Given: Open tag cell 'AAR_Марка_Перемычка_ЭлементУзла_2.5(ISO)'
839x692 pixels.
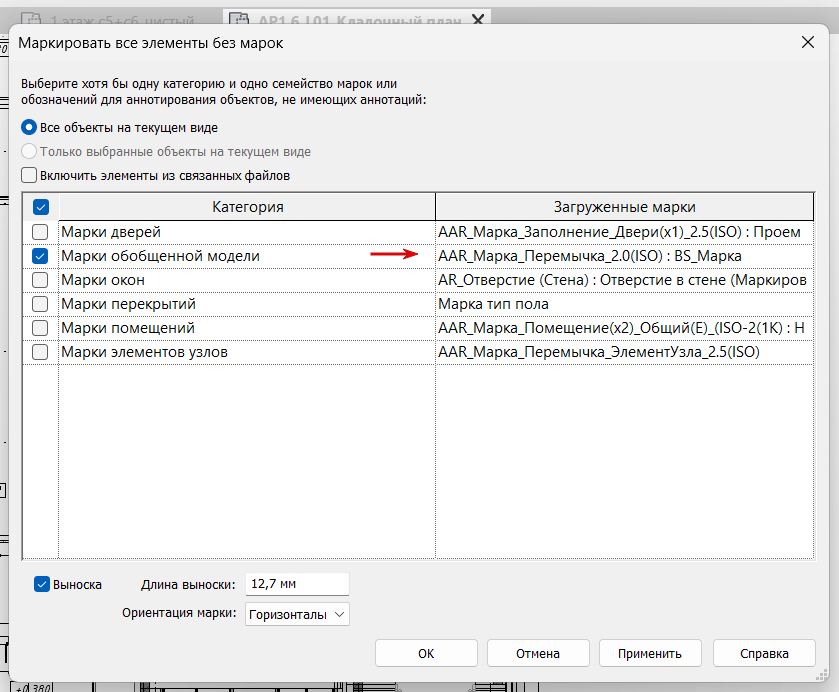Looking at the screenshot, I should (624, 352).
